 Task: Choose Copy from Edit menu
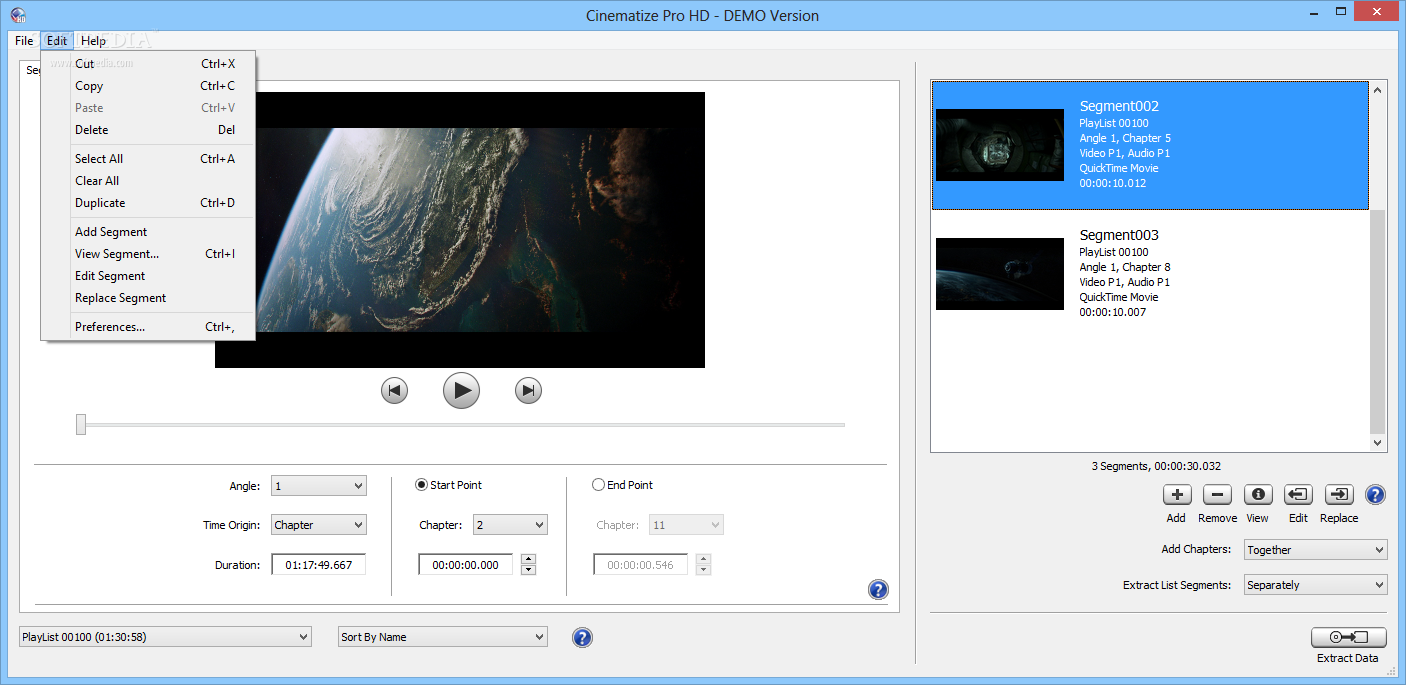point(148,86)
